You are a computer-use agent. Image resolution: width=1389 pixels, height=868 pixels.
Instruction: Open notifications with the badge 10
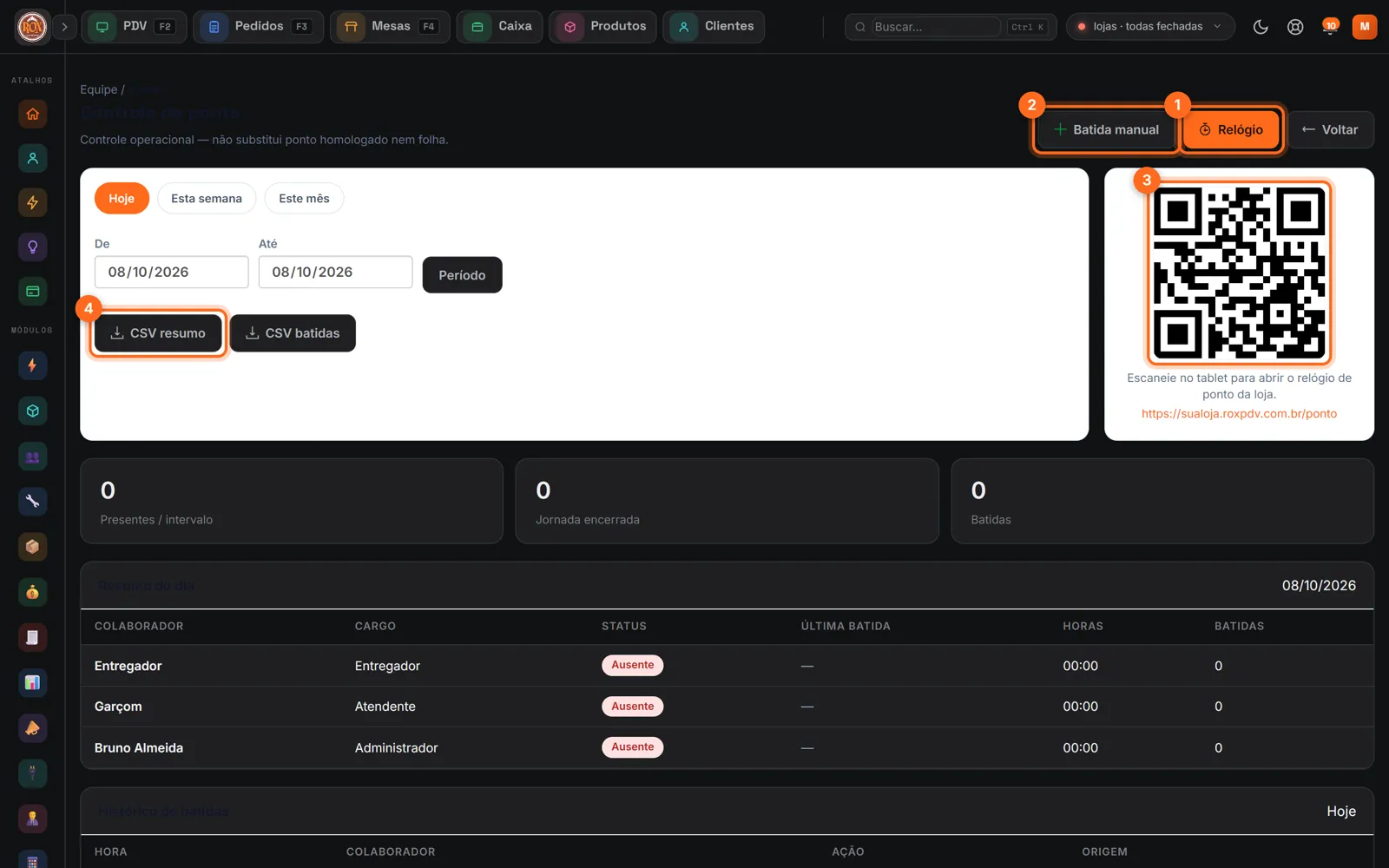1330,27
